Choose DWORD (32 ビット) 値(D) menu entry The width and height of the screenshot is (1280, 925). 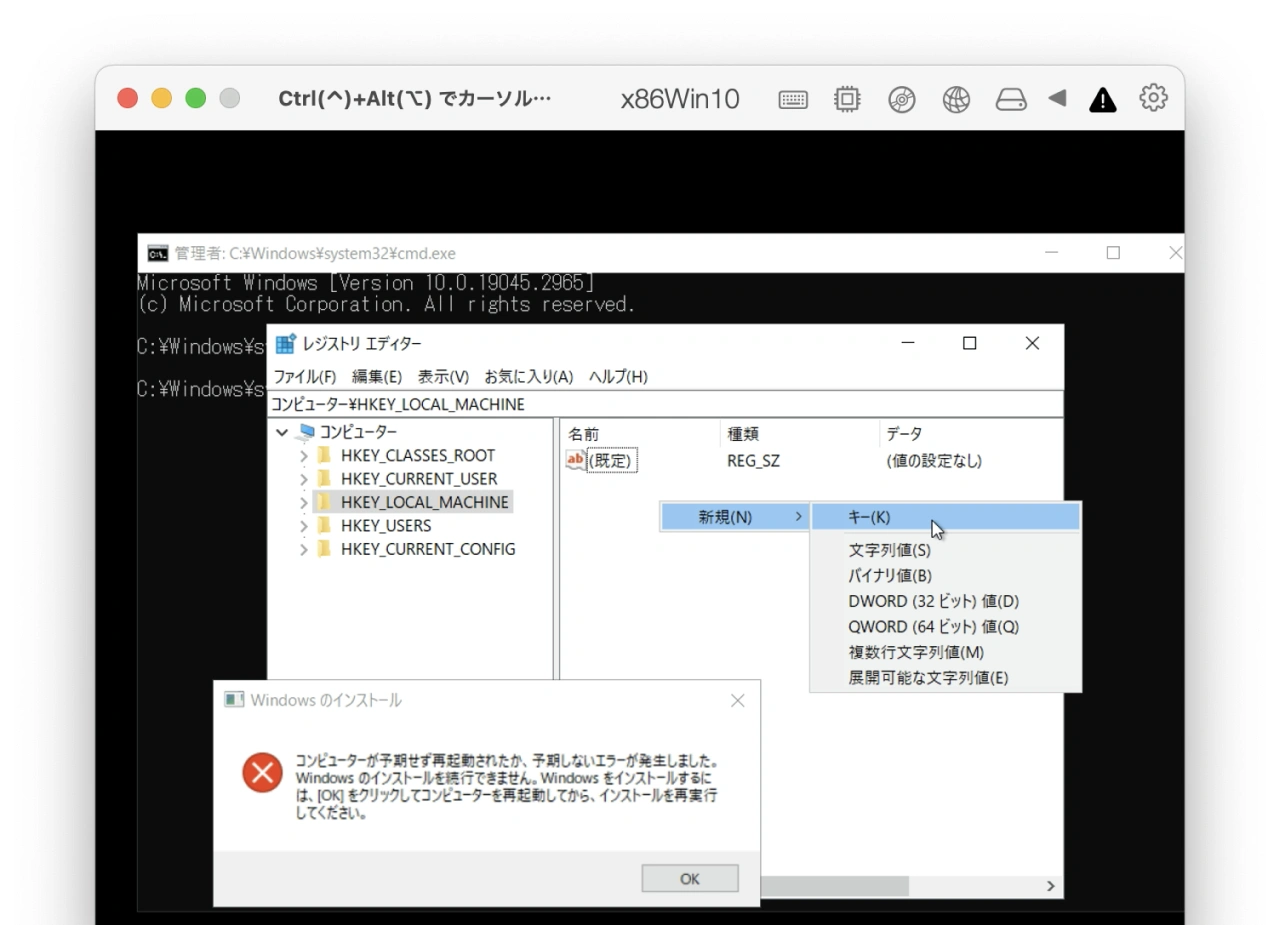coord(933,601)
